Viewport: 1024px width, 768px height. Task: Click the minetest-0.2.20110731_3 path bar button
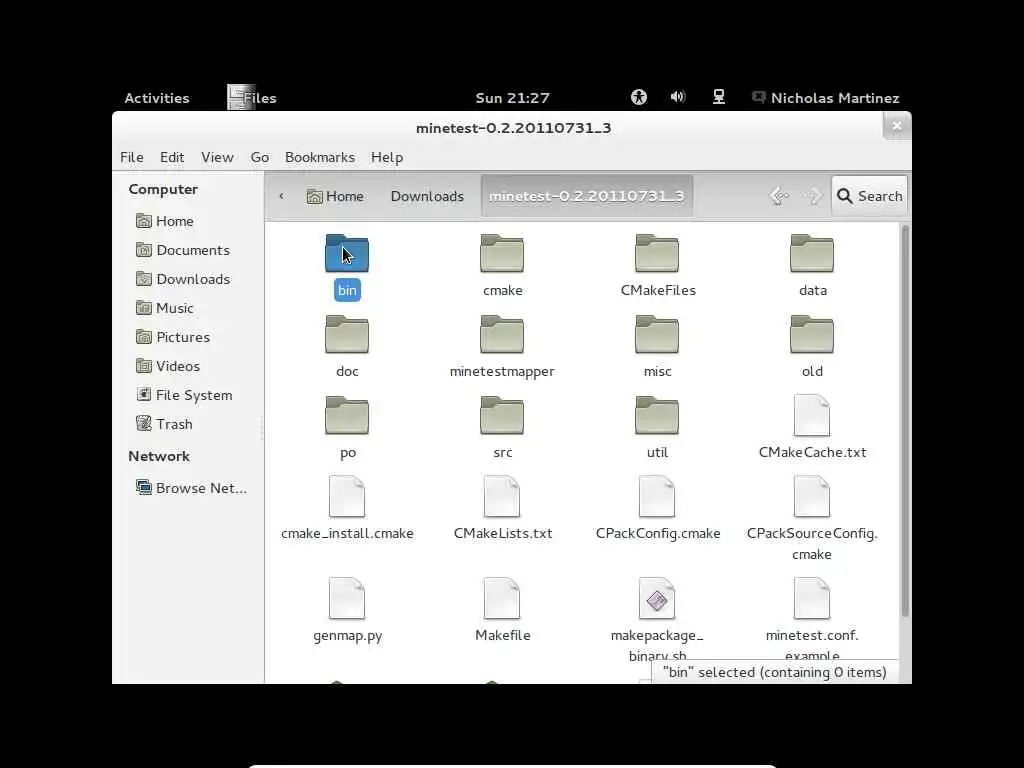coord(586,196)
